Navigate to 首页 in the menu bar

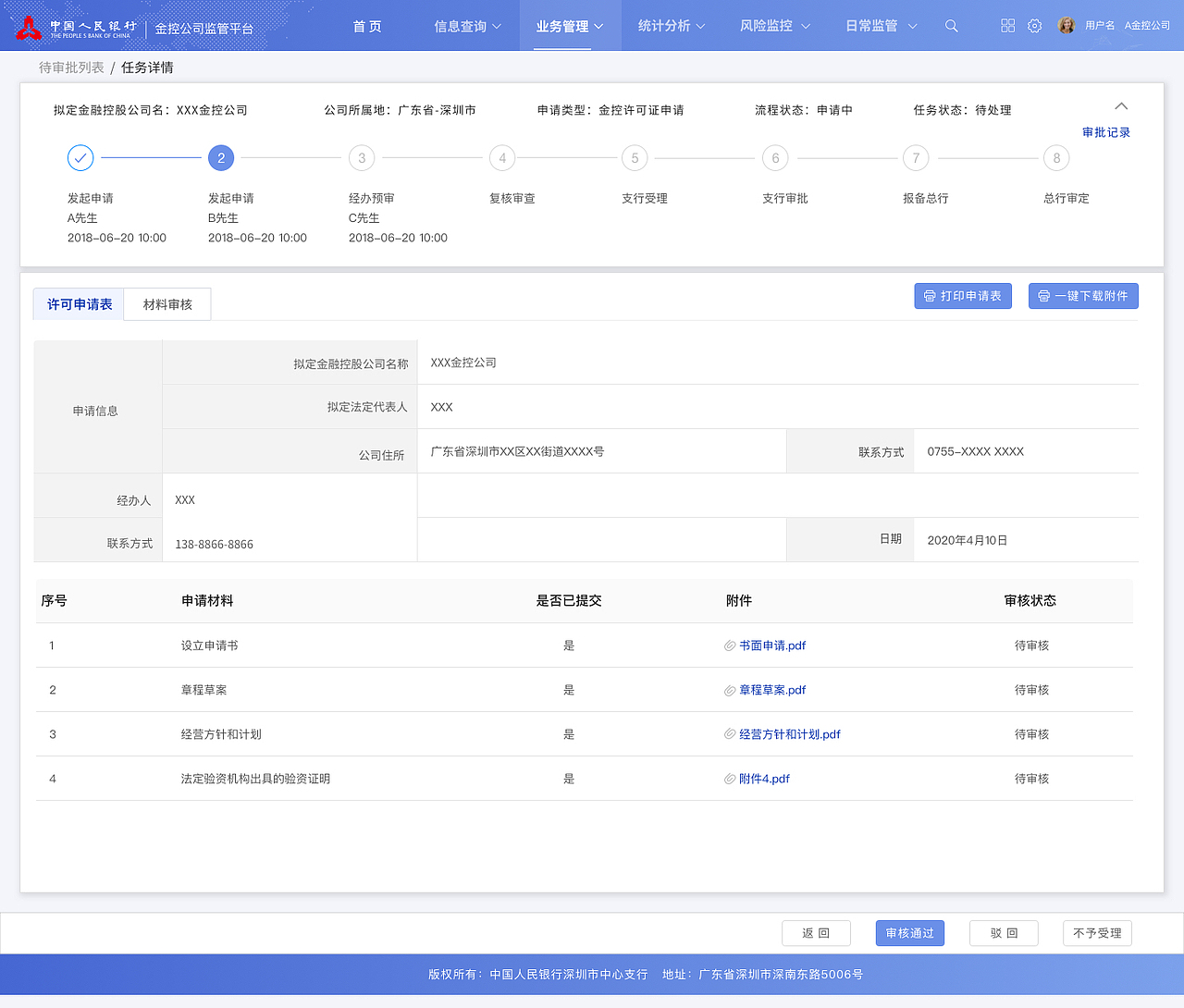coord(366,26)
